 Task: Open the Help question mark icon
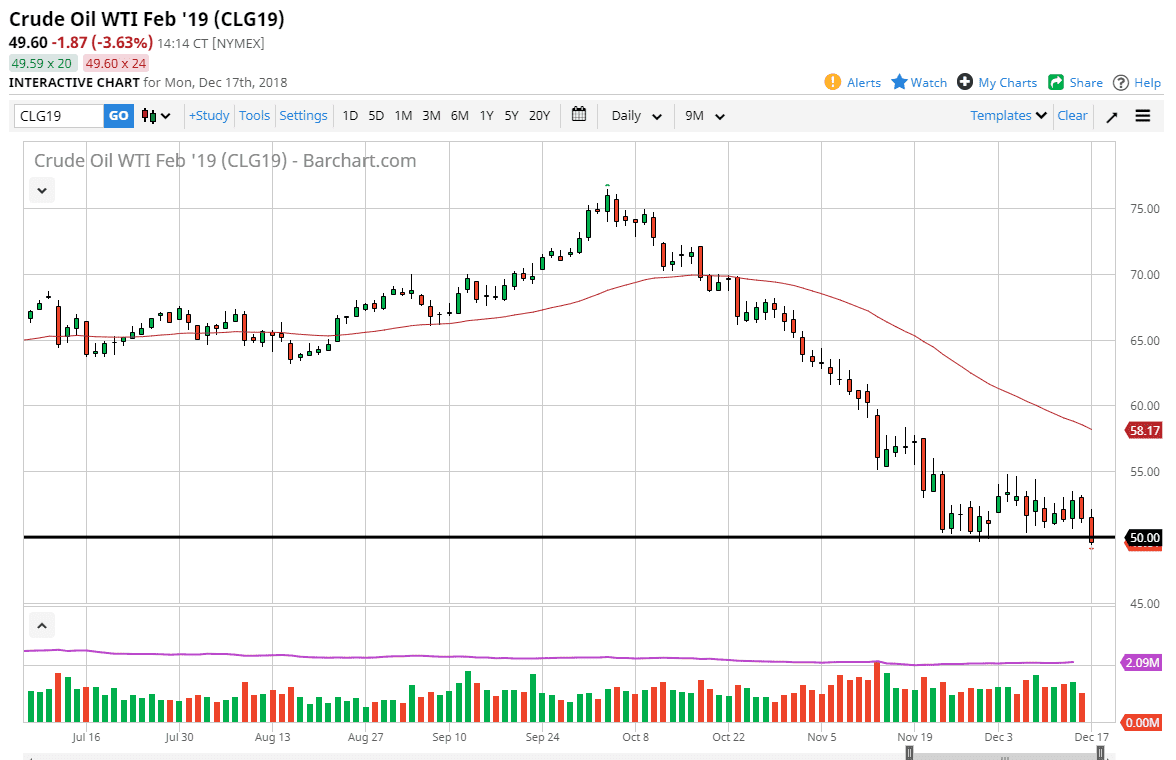(x=1121, y=82)
